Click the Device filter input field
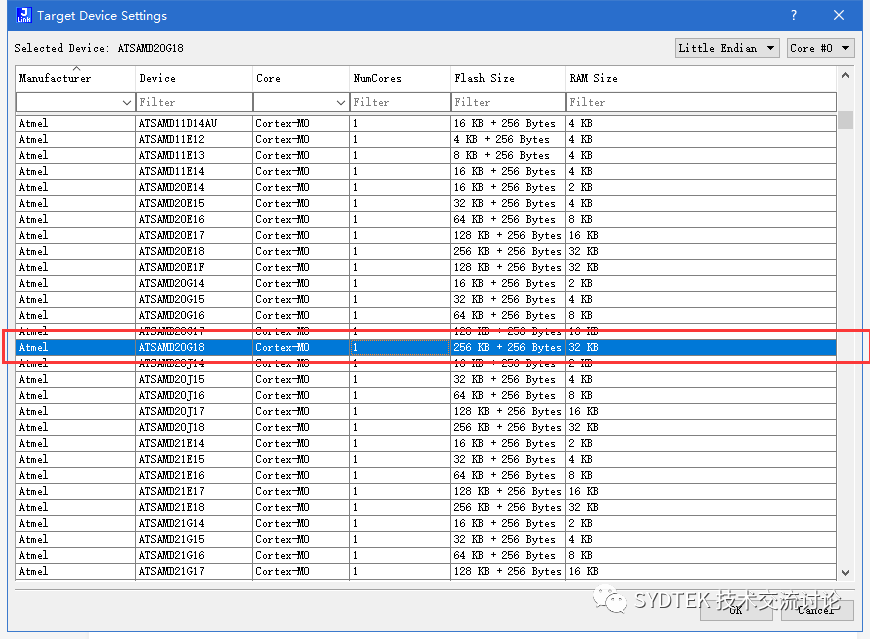Viewport: 870px width, 639px height. click(194, 102)
